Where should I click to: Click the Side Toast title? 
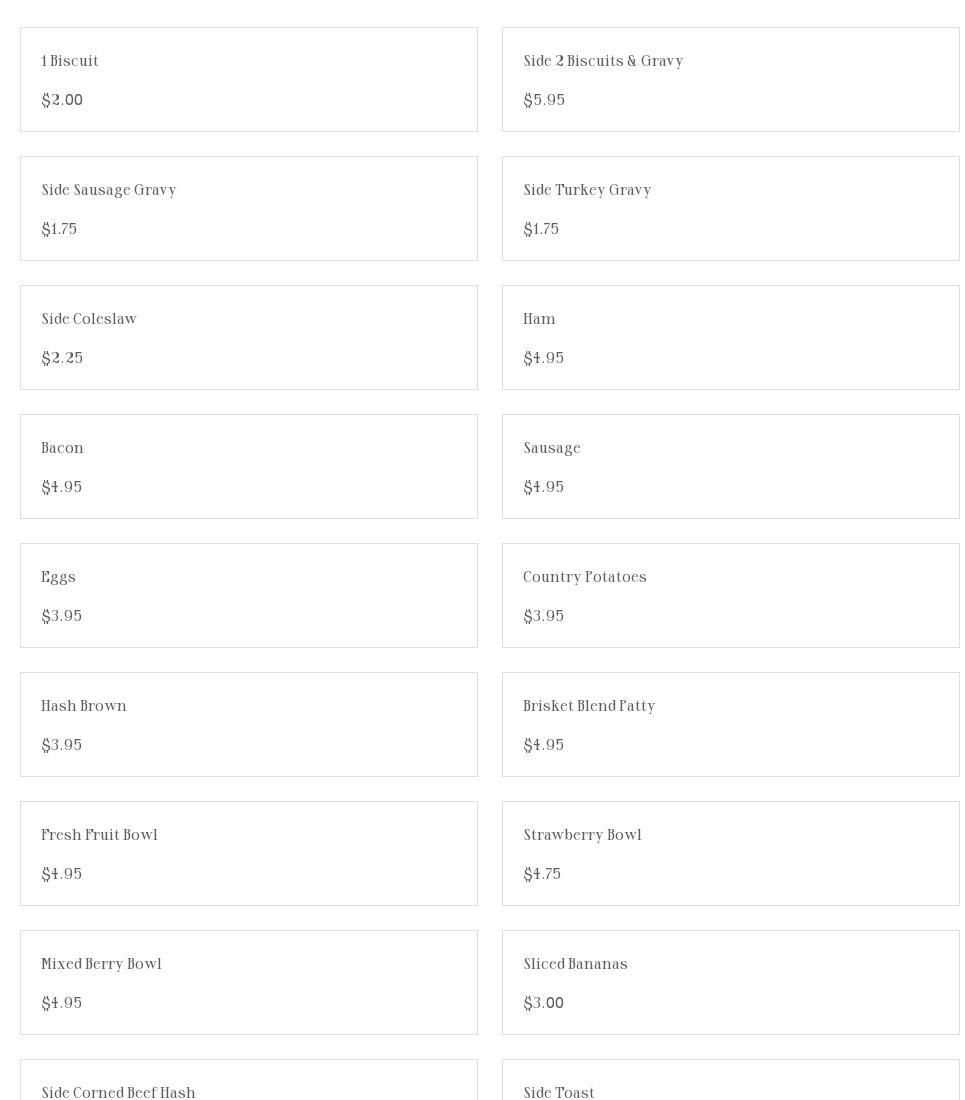point(559,1092)
